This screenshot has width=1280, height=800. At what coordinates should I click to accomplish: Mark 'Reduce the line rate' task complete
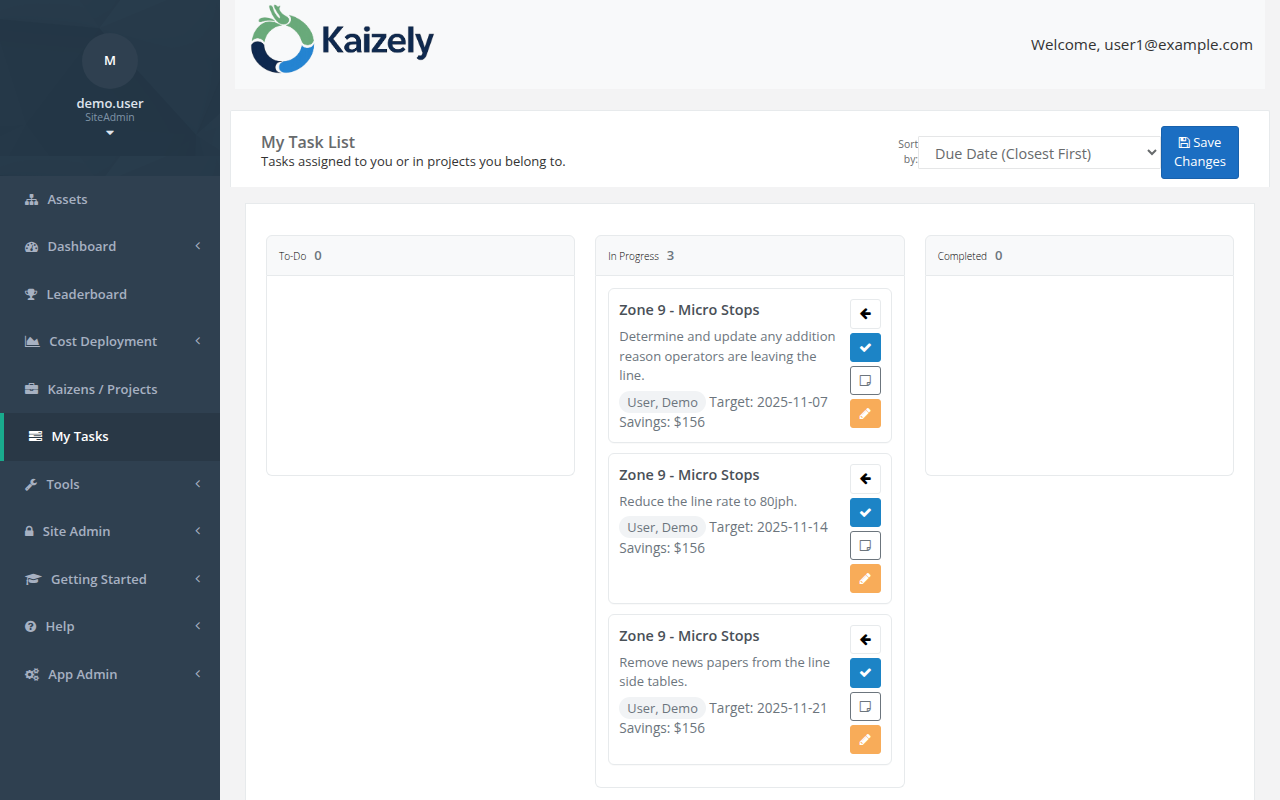865,512
